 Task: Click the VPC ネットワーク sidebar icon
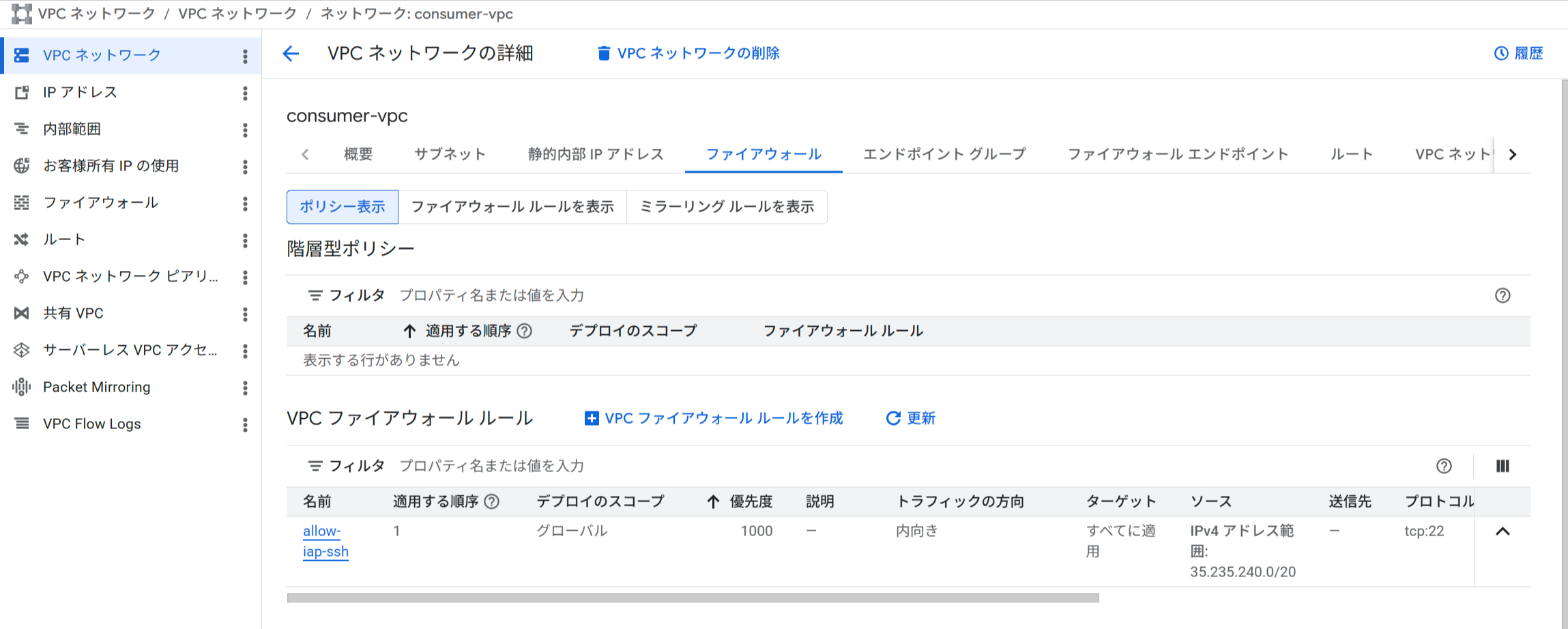[x=22, y=55]
